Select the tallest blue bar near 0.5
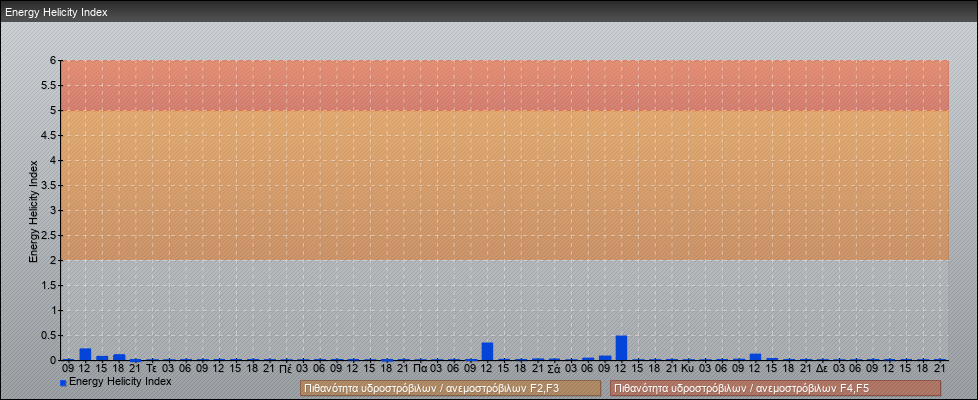Screen dimensions: 978x400 621,348
